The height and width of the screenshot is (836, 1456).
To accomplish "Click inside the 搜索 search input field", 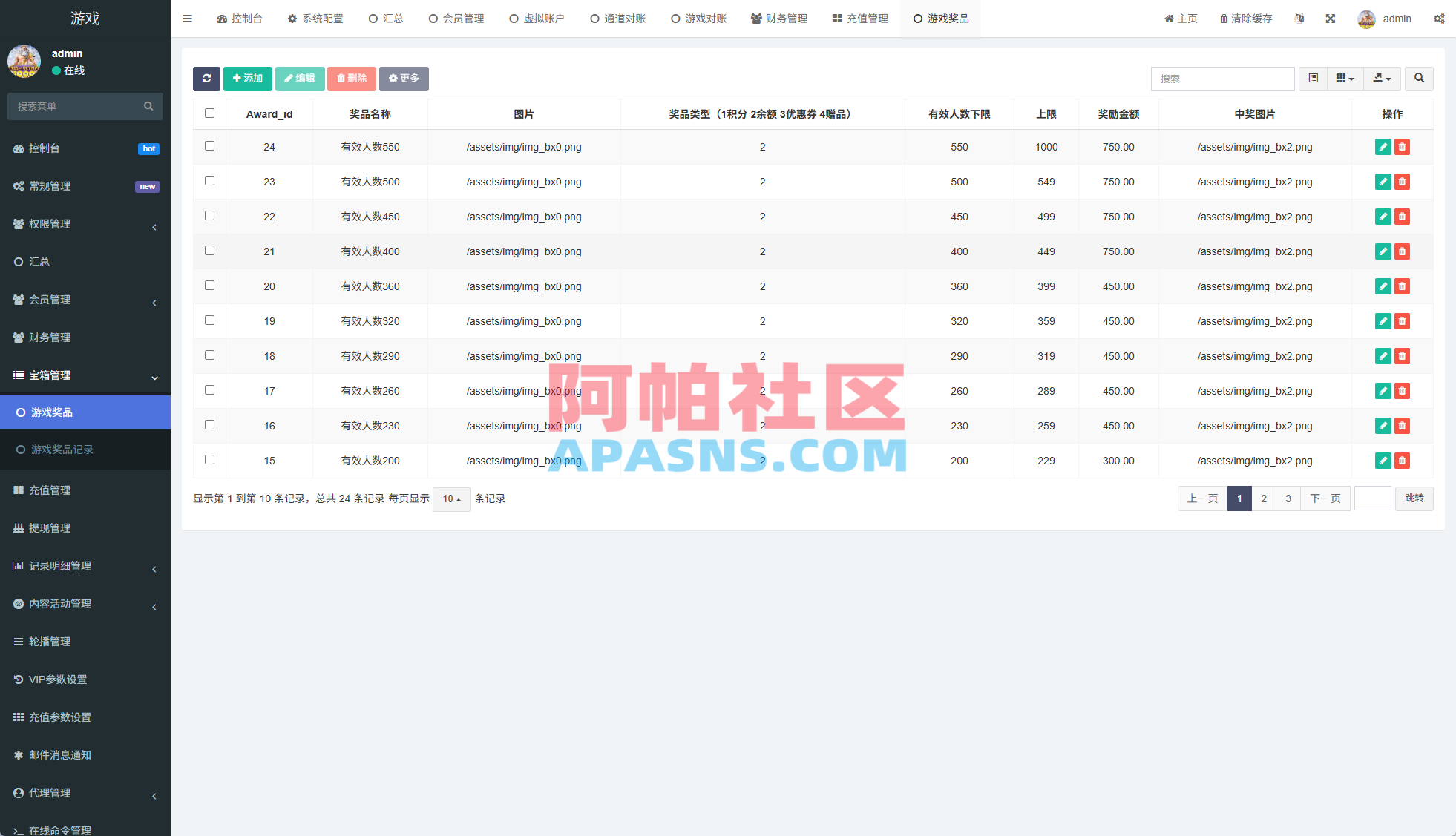I will [x=1222, y=79].
